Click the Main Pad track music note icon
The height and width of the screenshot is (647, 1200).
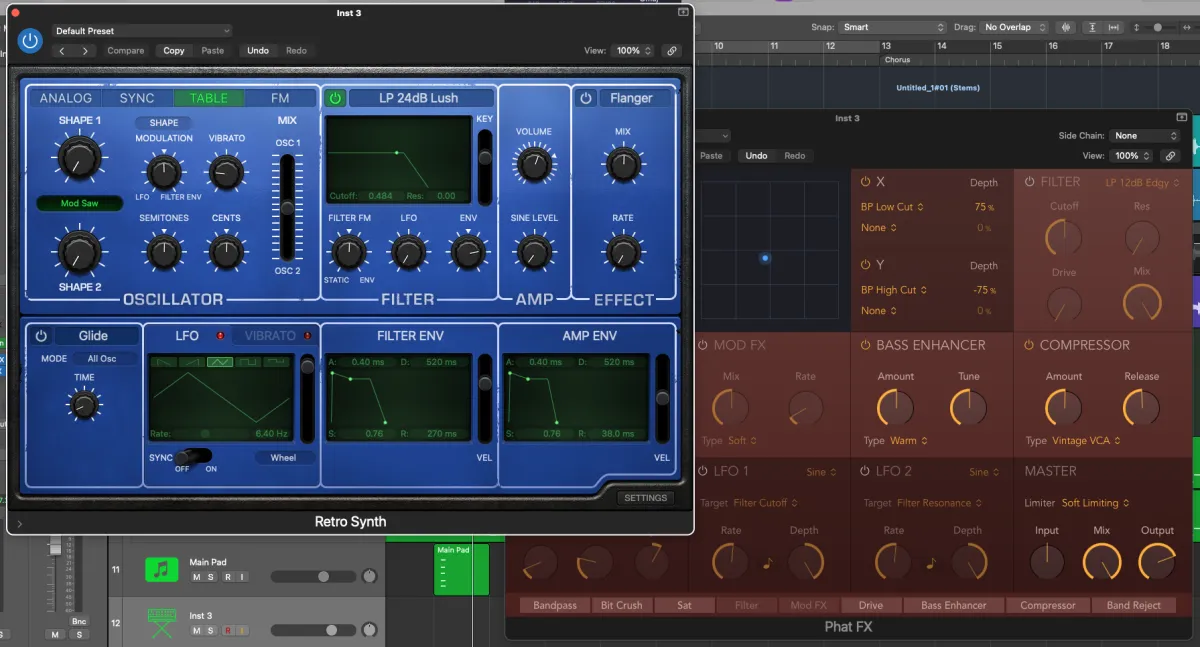click(x=160, y=569)
